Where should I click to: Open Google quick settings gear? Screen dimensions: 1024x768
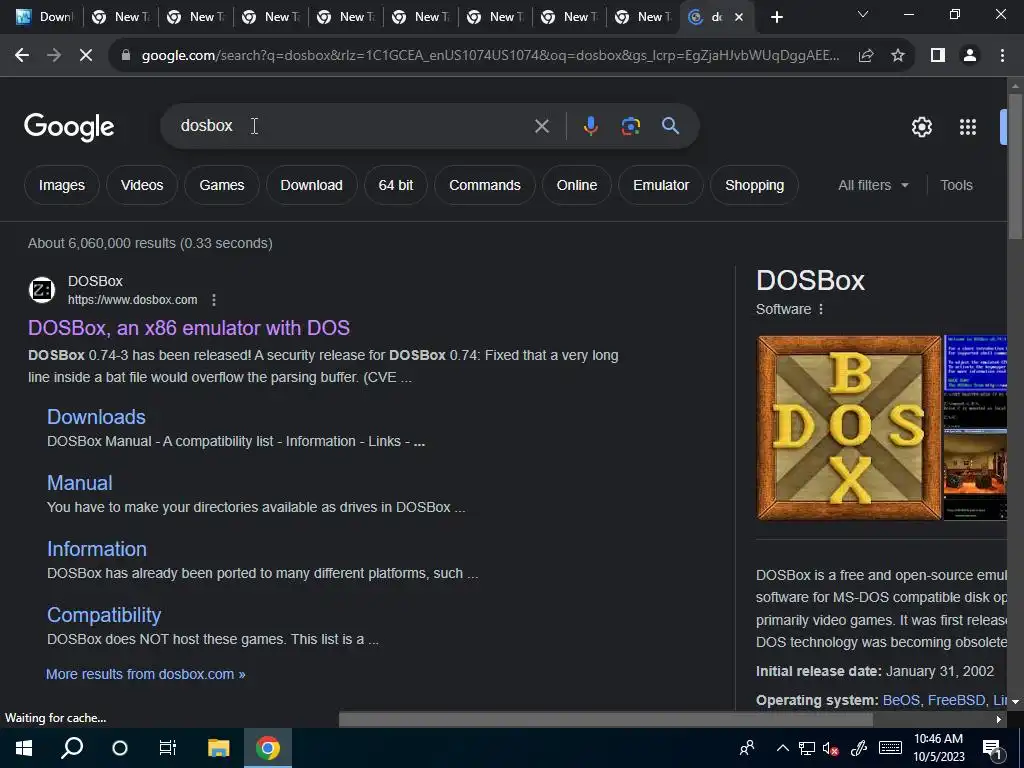921,127
